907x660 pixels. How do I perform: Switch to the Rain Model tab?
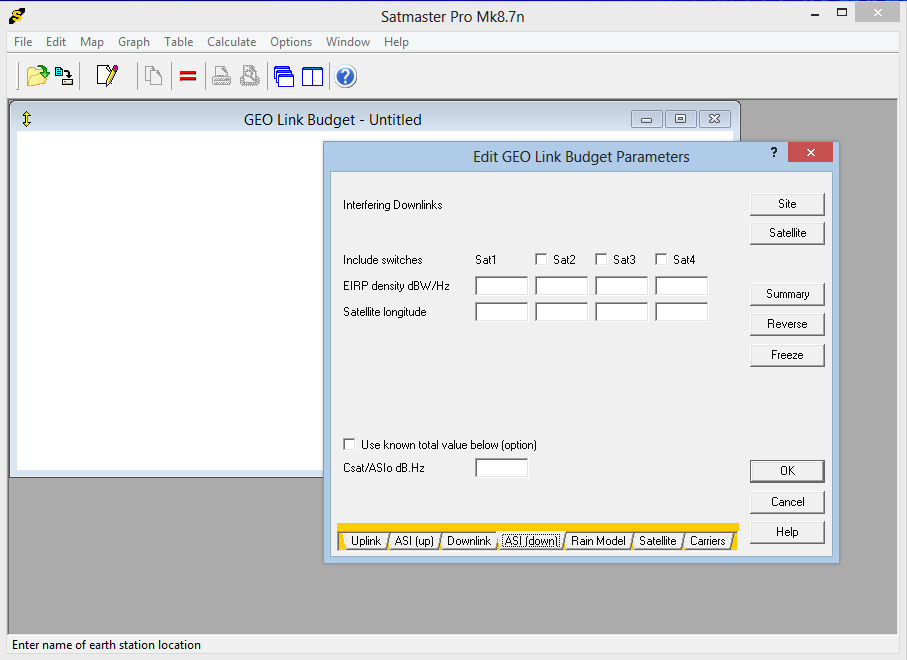click(x=598, y=541)
